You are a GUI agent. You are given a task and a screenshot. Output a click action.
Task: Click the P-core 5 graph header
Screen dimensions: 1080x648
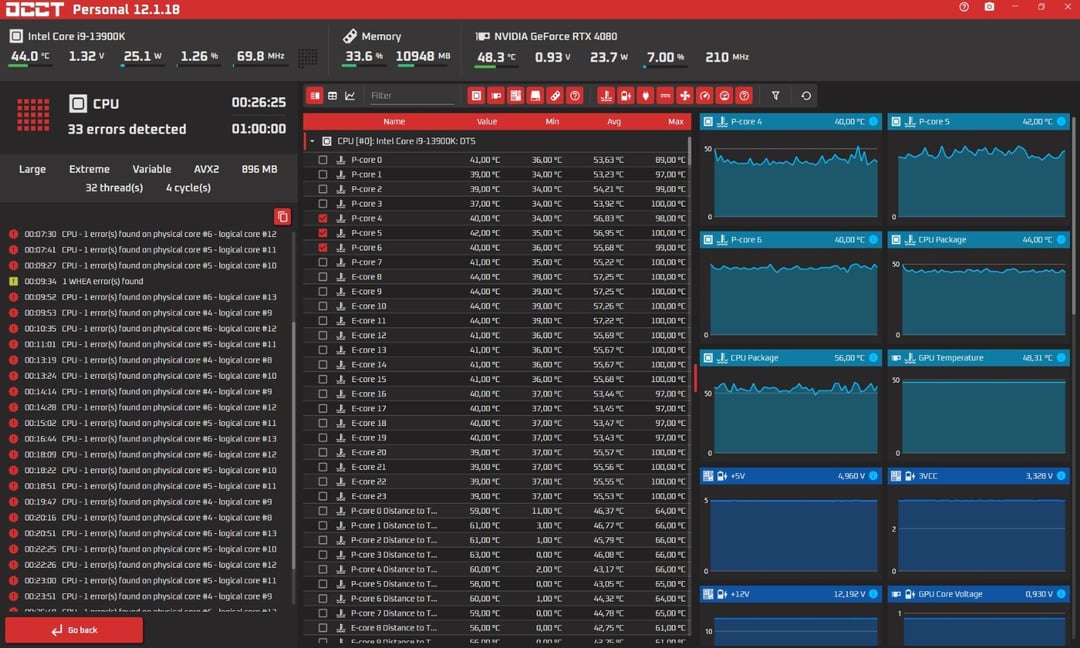coord(979,121)
